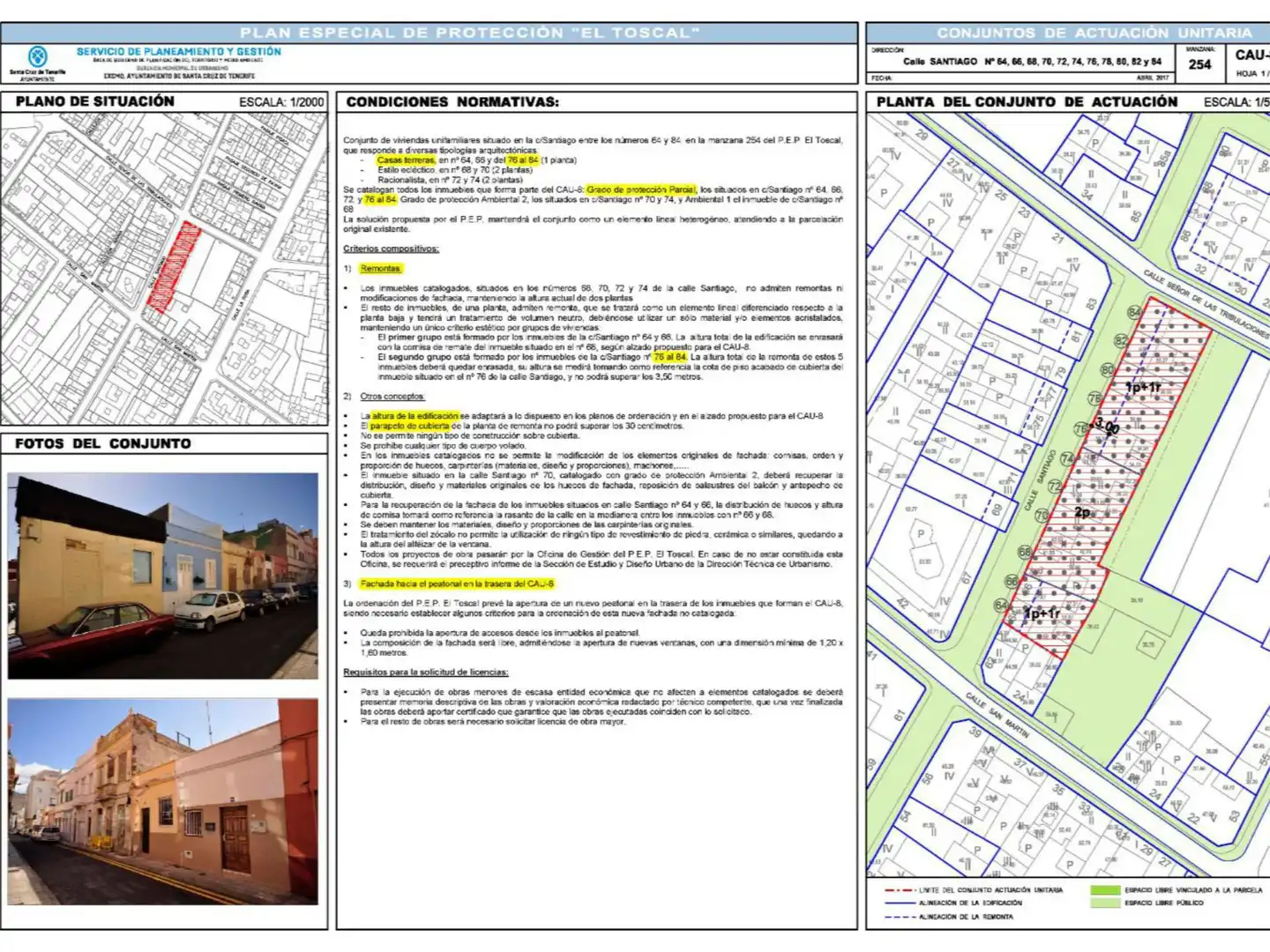
Task: Click 'SERVICIO DE PLANEAMIENTO Y GESTIÓN' heading
Action: (x=179, y=52)
